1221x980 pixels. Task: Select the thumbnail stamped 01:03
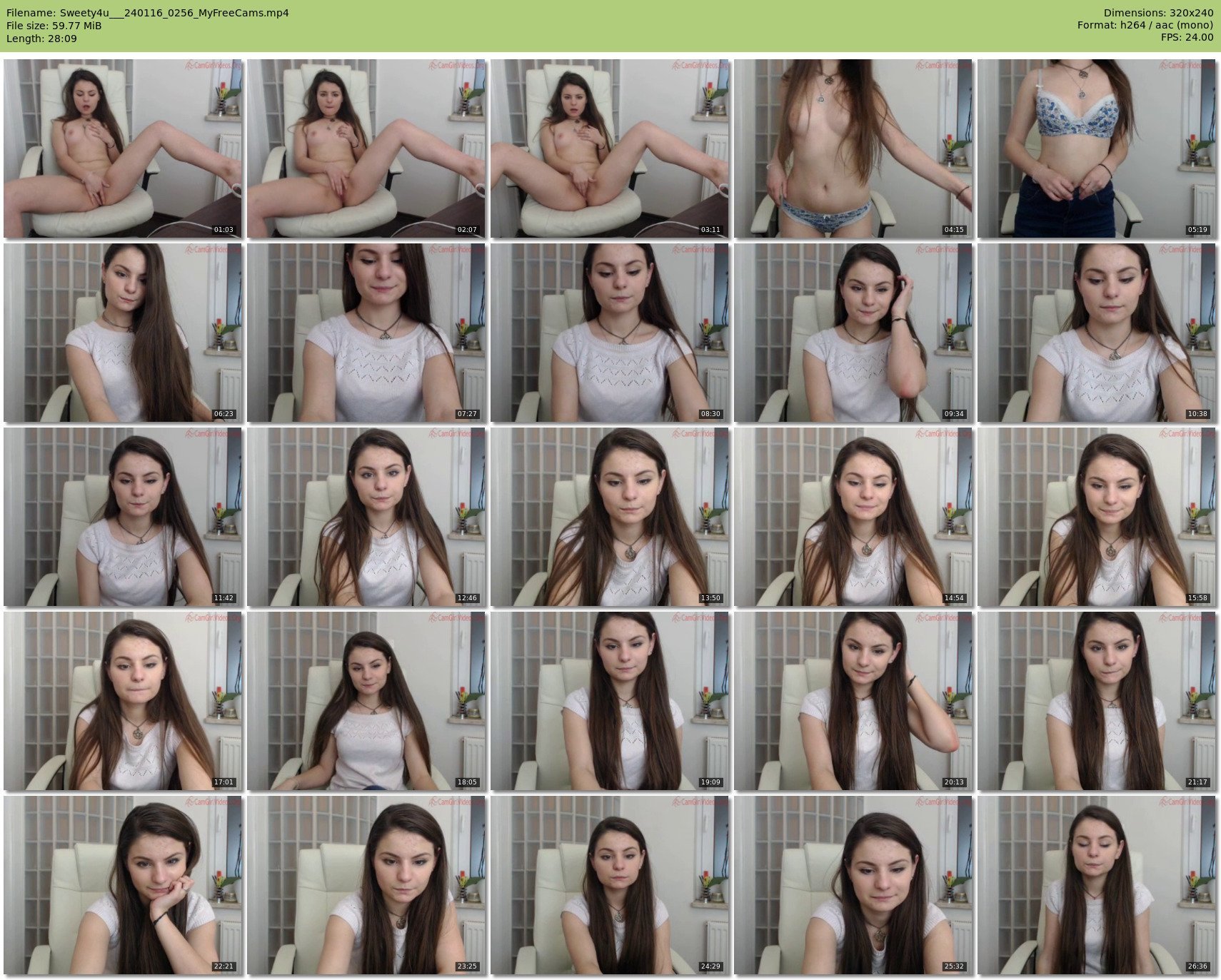pos(123,148)
